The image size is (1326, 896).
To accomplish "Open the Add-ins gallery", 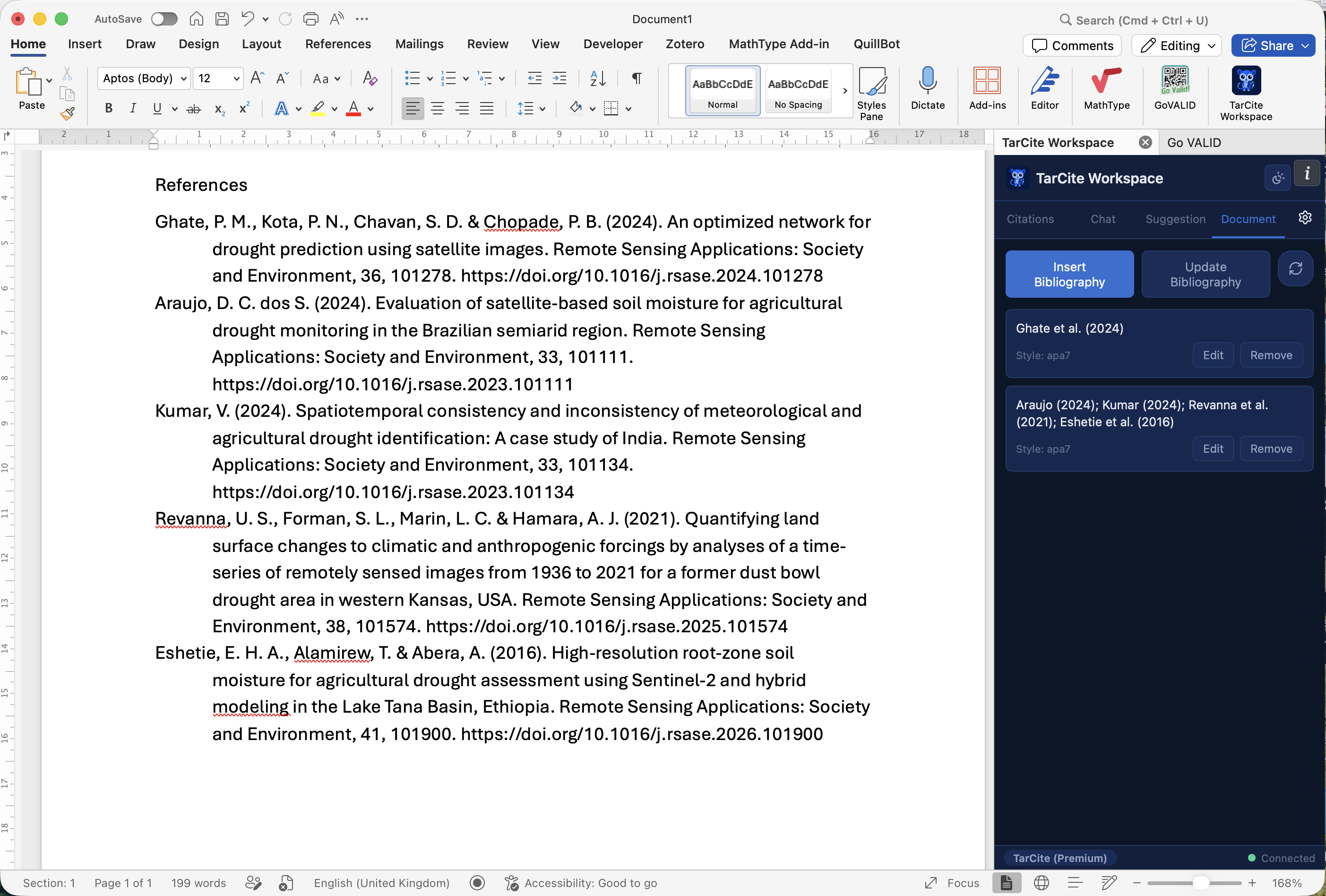I will (x=987, y=88).
